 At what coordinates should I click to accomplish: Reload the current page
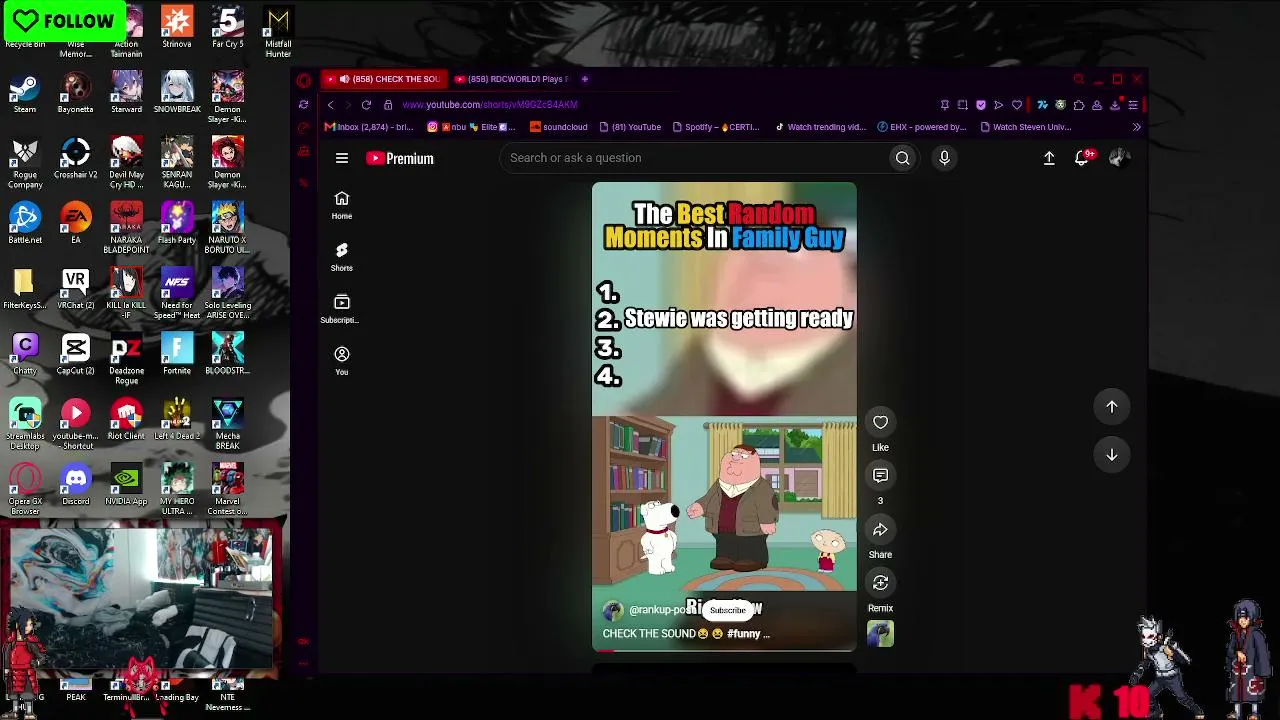pos(366,105)
